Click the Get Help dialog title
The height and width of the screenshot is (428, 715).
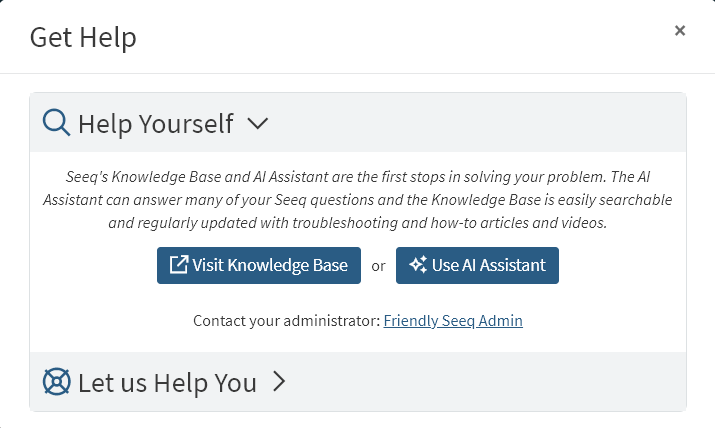click(x=83, y=38)
